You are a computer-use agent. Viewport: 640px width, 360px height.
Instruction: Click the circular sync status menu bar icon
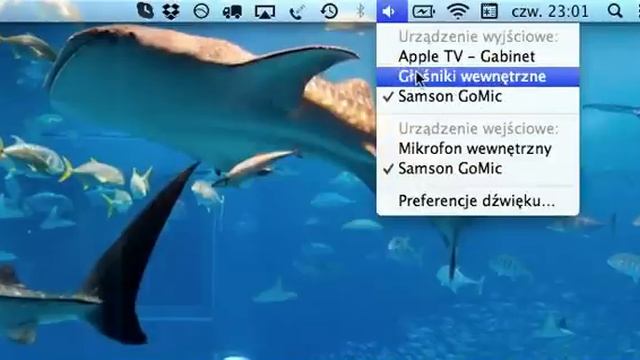[x=201, y=11]
